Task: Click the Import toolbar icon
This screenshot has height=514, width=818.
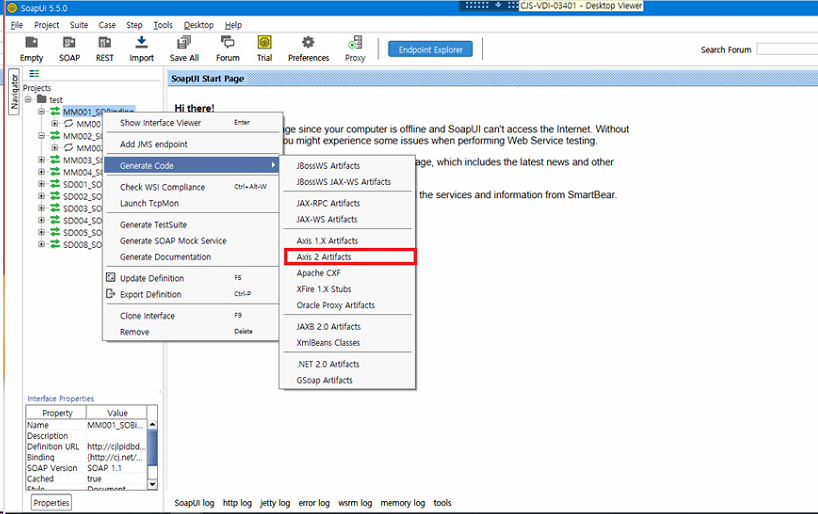Action: [141, 42]
